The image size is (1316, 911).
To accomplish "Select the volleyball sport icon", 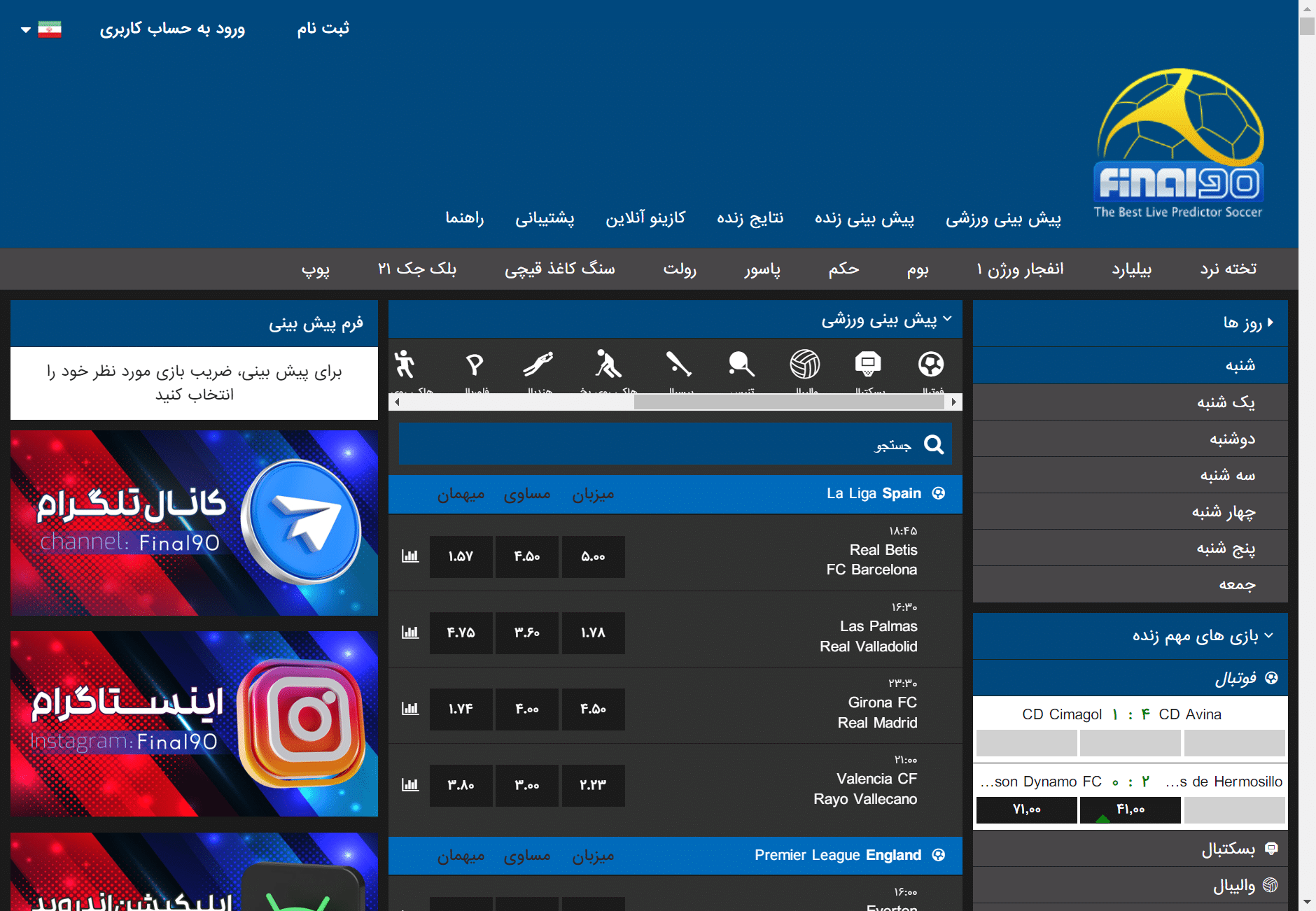I will pyautogui.click(x=805, y=364).
